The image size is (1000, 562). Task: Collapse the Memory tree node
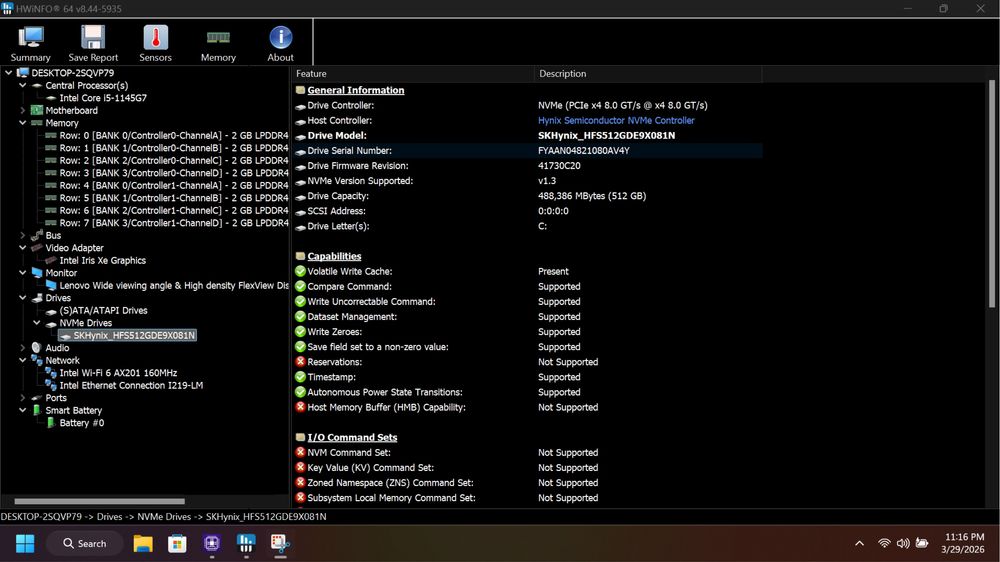point(23,122)
